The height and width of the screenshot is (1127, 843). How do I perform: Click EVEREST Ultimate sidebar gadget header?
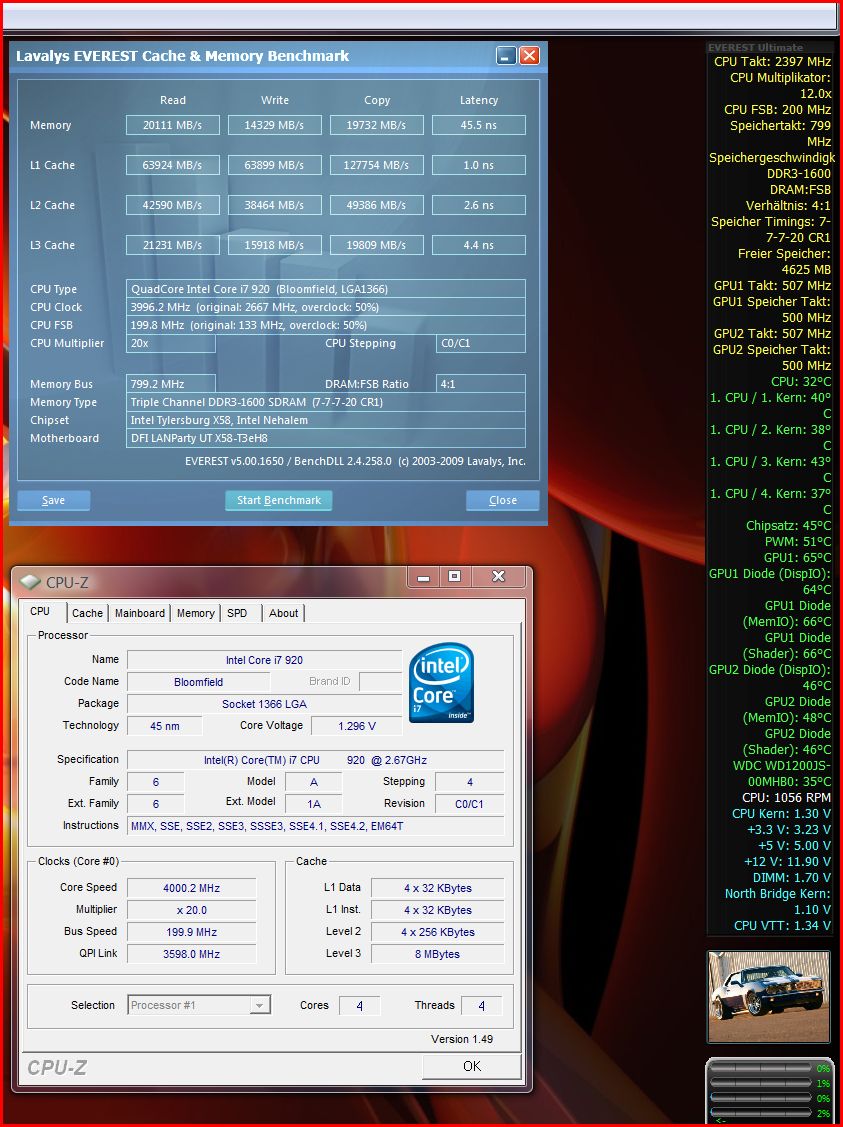[755, 47]
